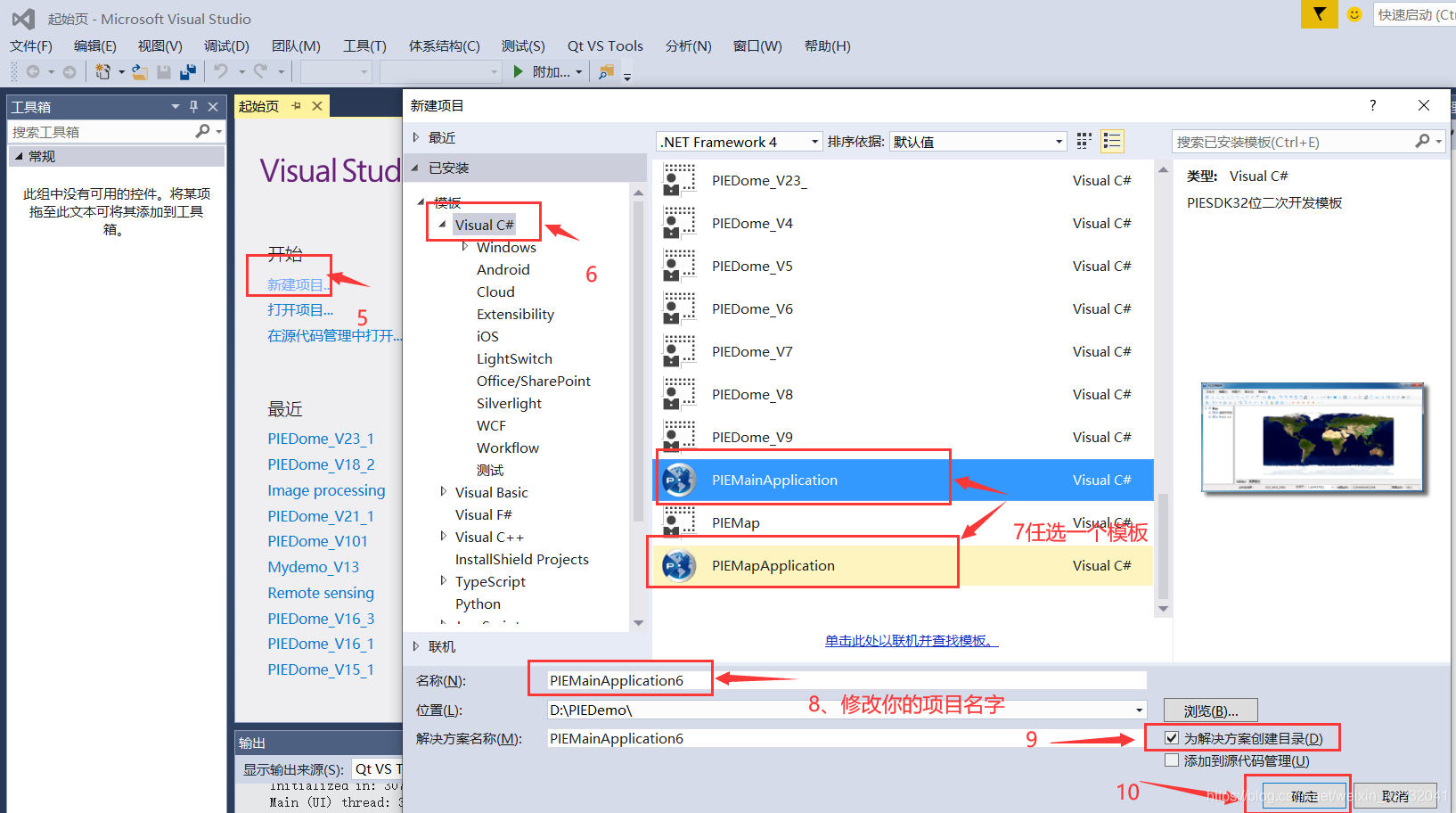Switch templates to medium list view
Viewport: 1456px width, 813px height.
1111,141
